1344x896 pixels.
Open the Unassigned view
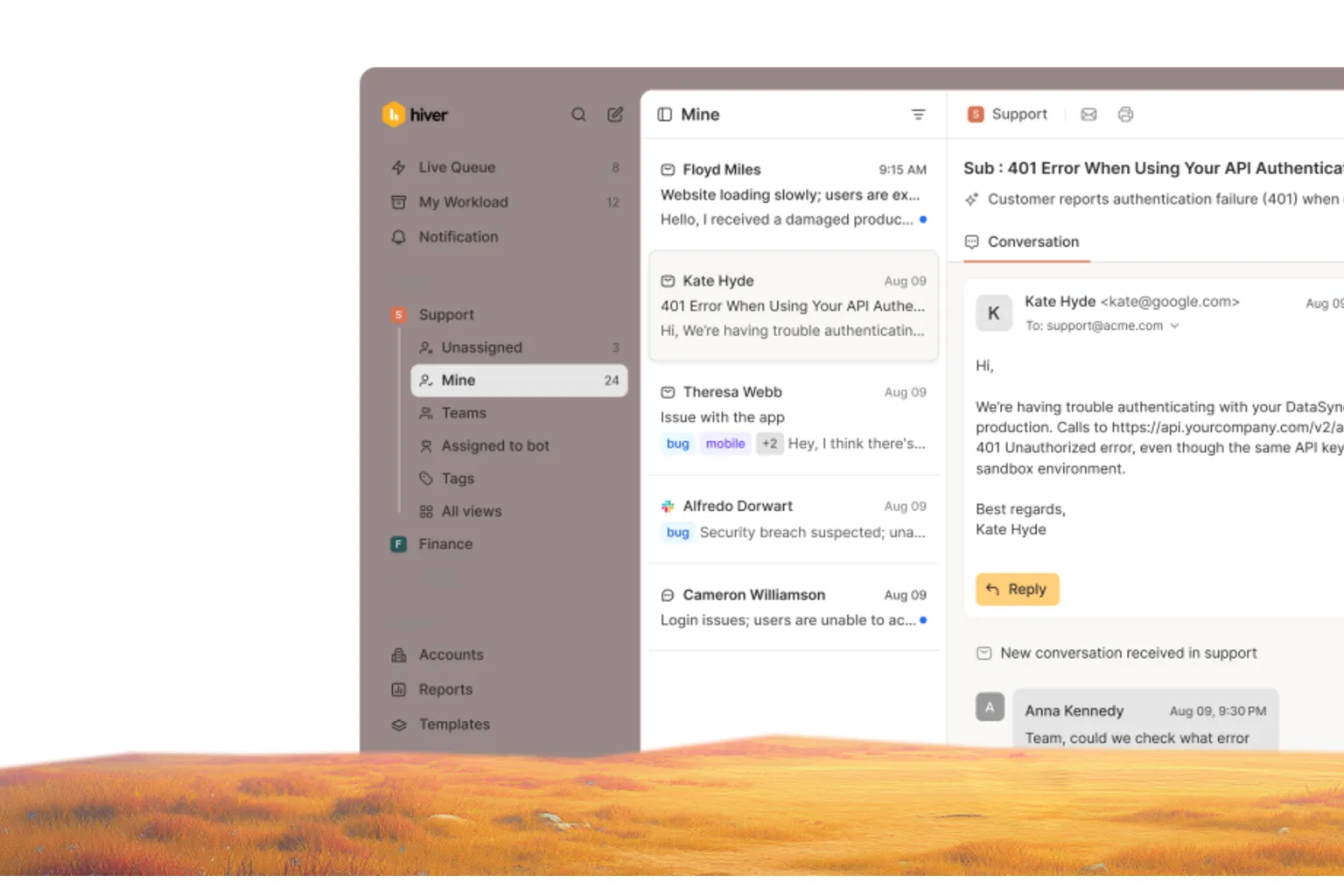tap(519, 347)
